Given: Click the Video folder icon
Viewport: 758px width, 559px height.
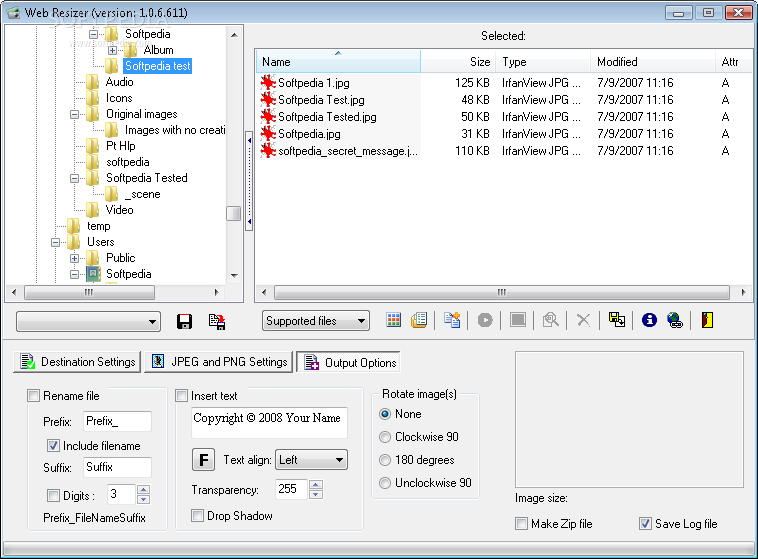Looking at the screenshot, I should tap(93, 209).
